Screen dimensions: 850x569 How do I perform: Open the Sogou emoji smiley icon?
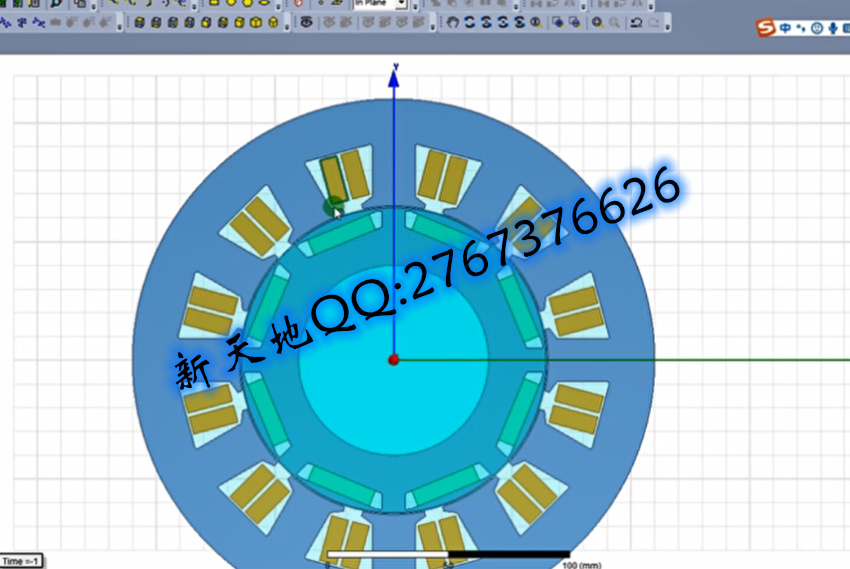[x=816, y=28]
